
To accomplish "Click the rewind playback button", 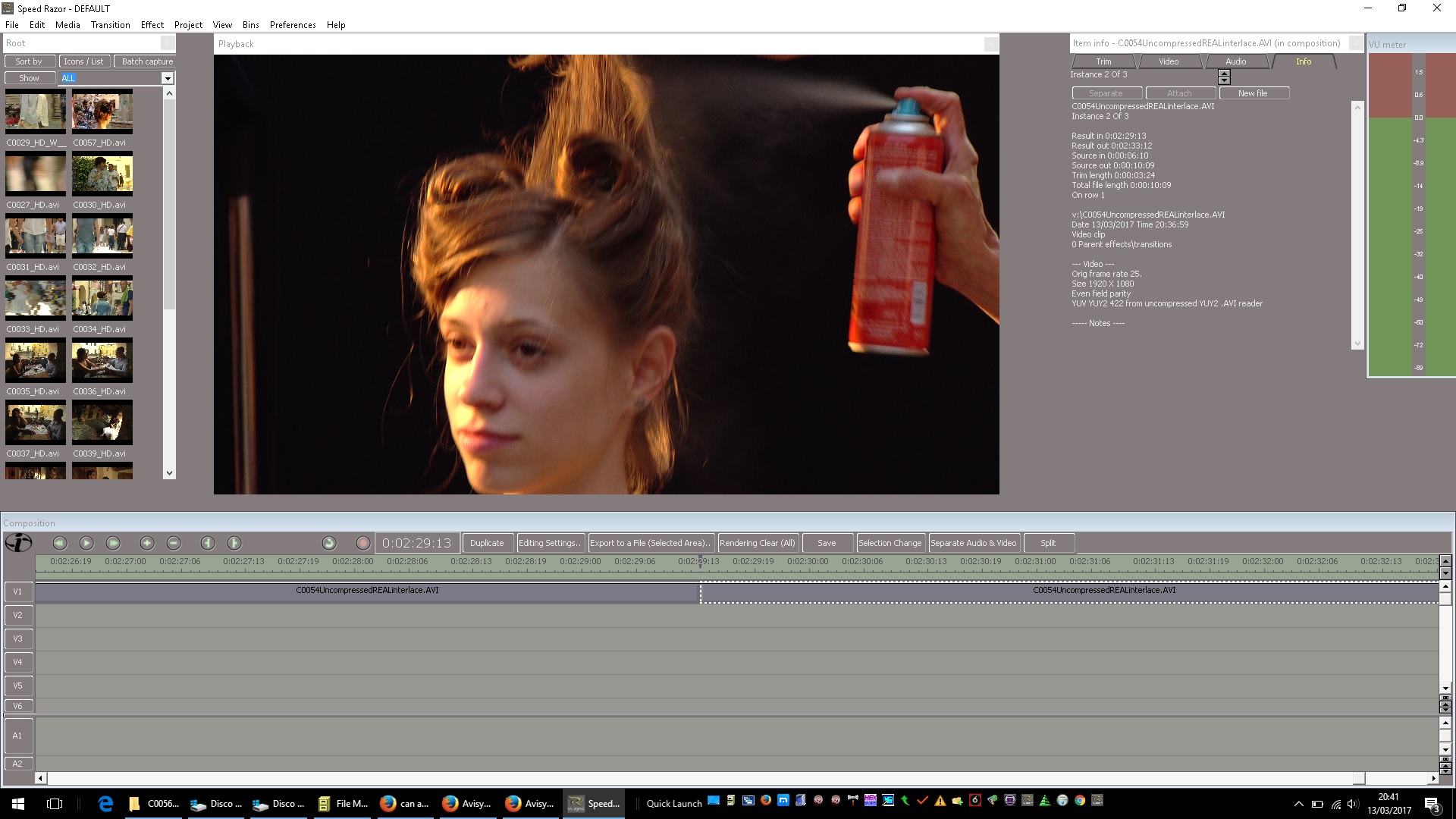I will tap(60, 543).
